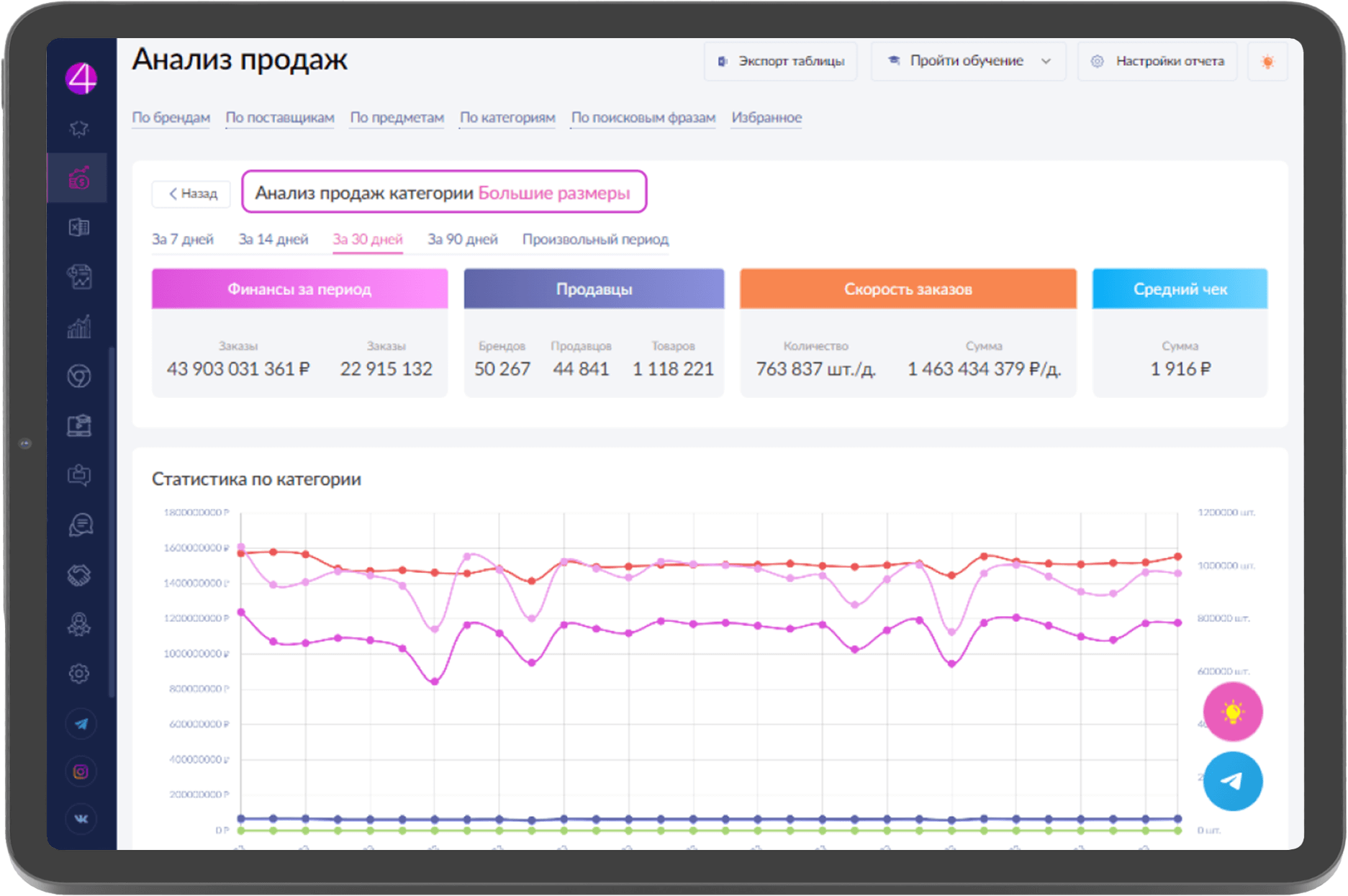Click the 'Экспорт таблицы' button

tap(780, 61)
